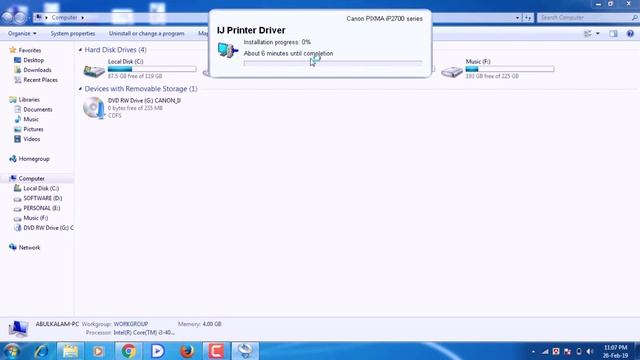Click Uninstall or change a program
The image size is (640, 360).
[147, 33]
